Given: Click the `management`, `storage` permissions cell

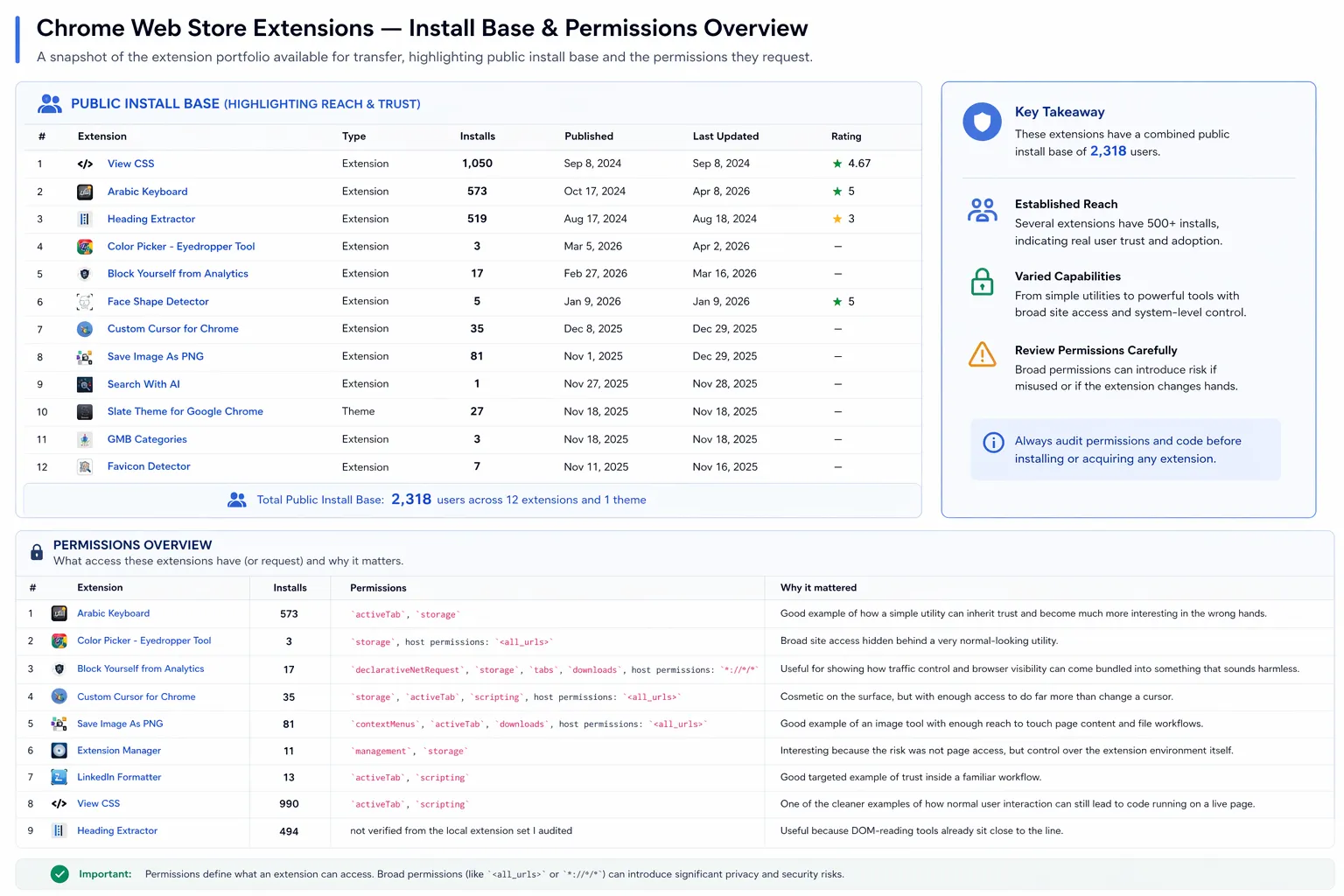Looking at the screenshot, I should 409,752.
